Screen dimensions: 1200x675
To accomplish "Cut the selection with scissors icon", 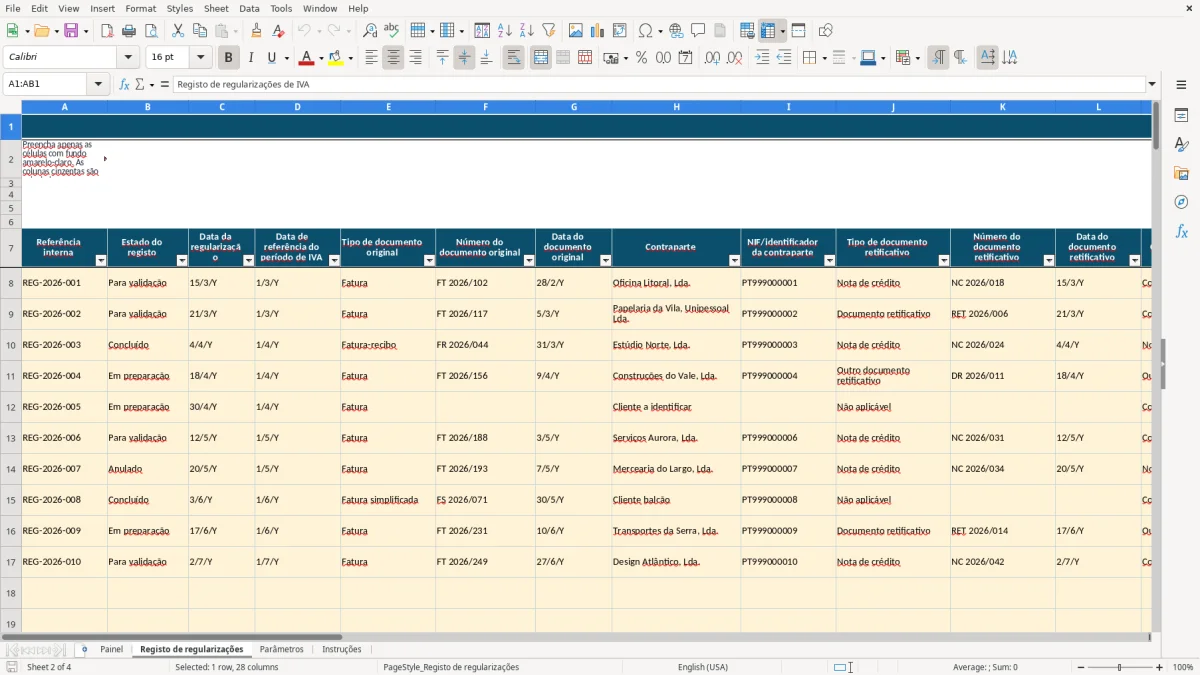I will (178, 31).
